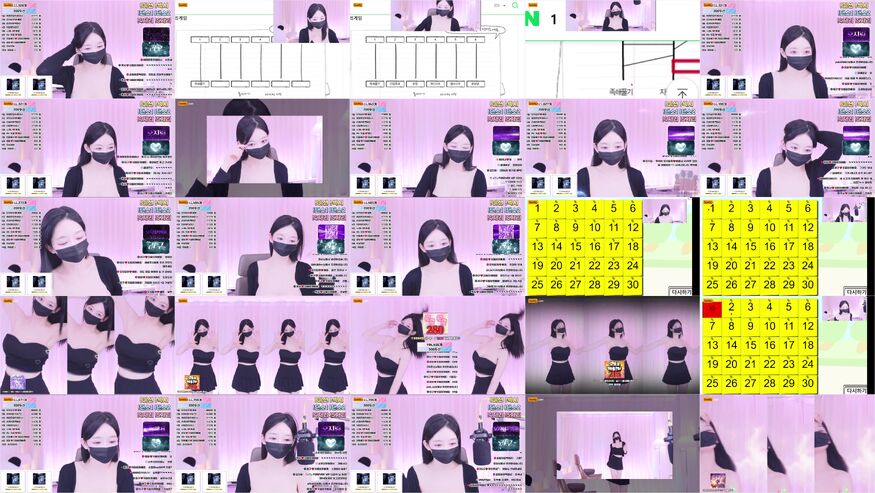This screenshot has width=875, height=493.
Task: Choose number 12 in the grid with red cell
Action: point(808,328)
